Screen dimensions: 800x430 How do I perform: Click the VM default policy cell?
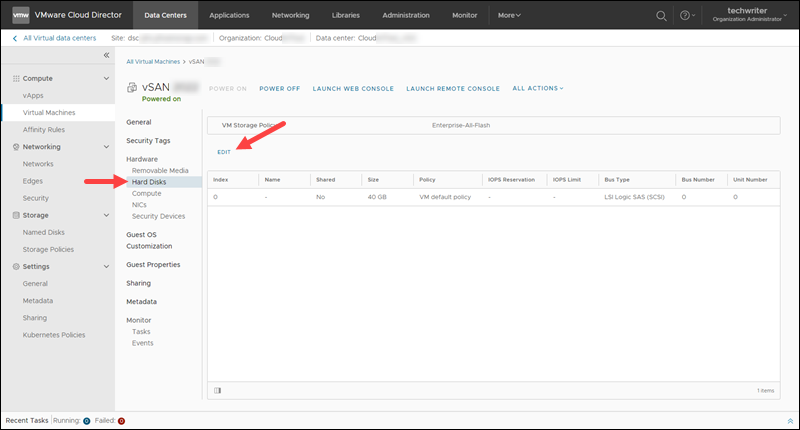pyautogui.click(x=445, y=197)
